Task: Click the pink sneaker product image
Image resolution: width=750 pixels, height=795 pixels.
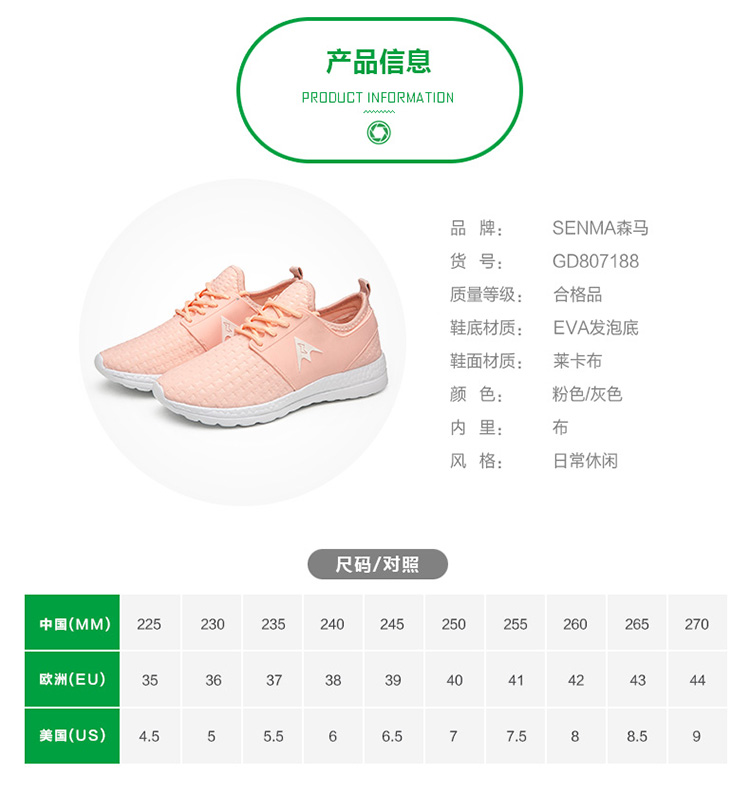Action: point(242,346)
